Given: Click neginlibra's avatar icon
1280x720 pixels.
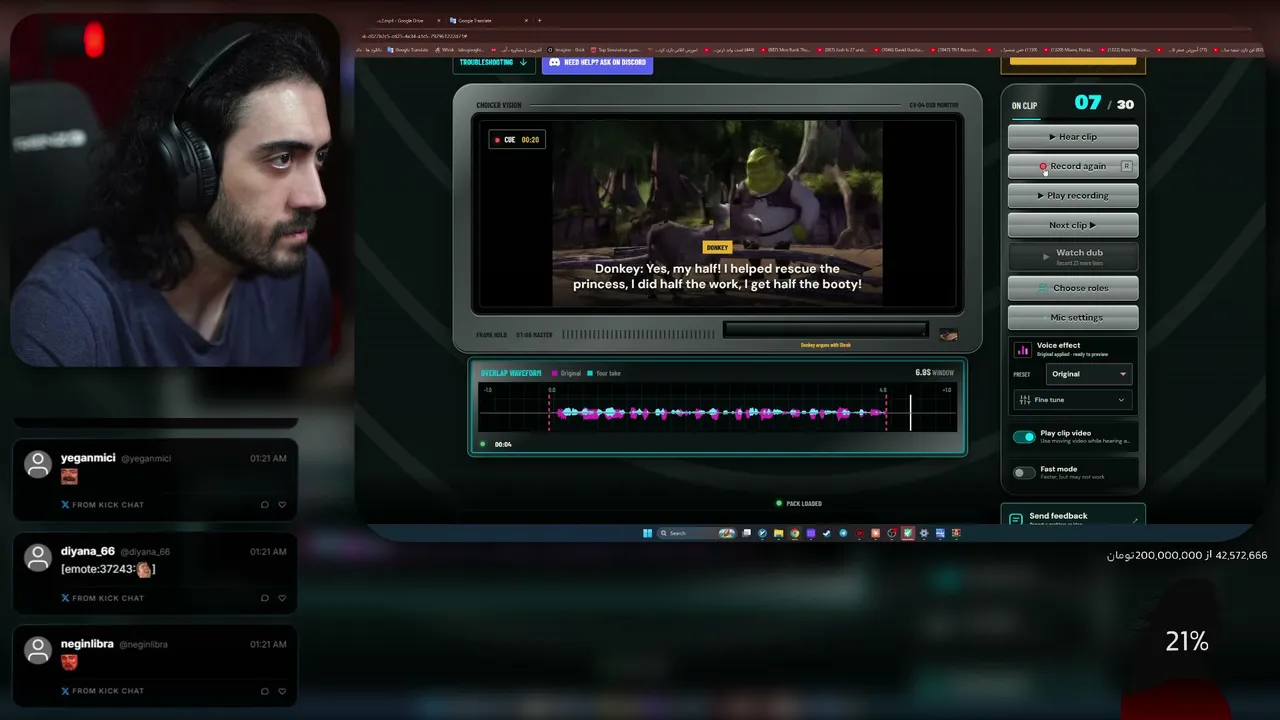Looking at the screenshot, I should pyautogui.click(x=38, y=651).
